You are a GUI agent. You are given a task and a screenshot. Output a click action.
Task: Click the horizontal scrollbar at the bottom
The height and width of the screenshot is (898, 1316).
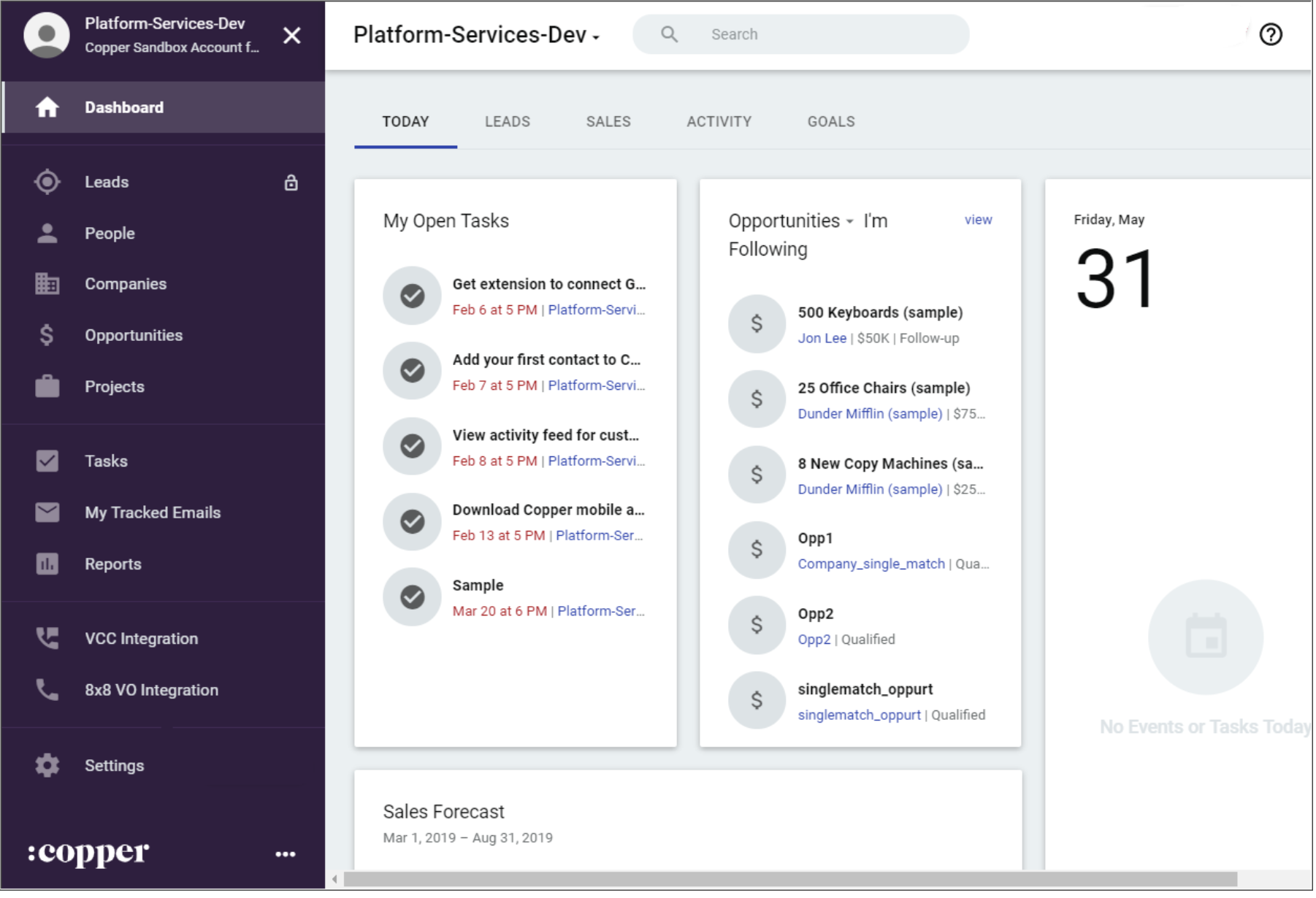(x=790, y=879)
